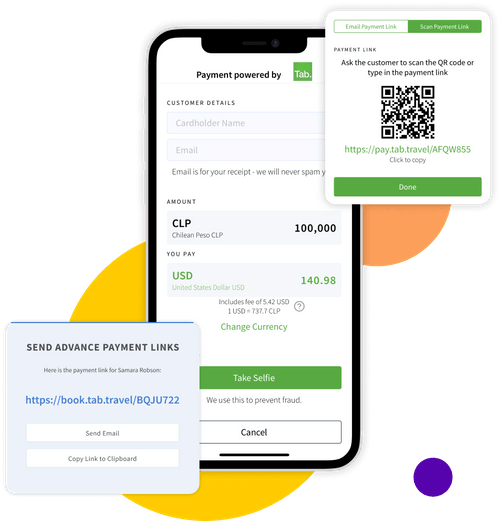Focus the Cardholder Name field
This screenshot has height=521, width=500.
246,123
